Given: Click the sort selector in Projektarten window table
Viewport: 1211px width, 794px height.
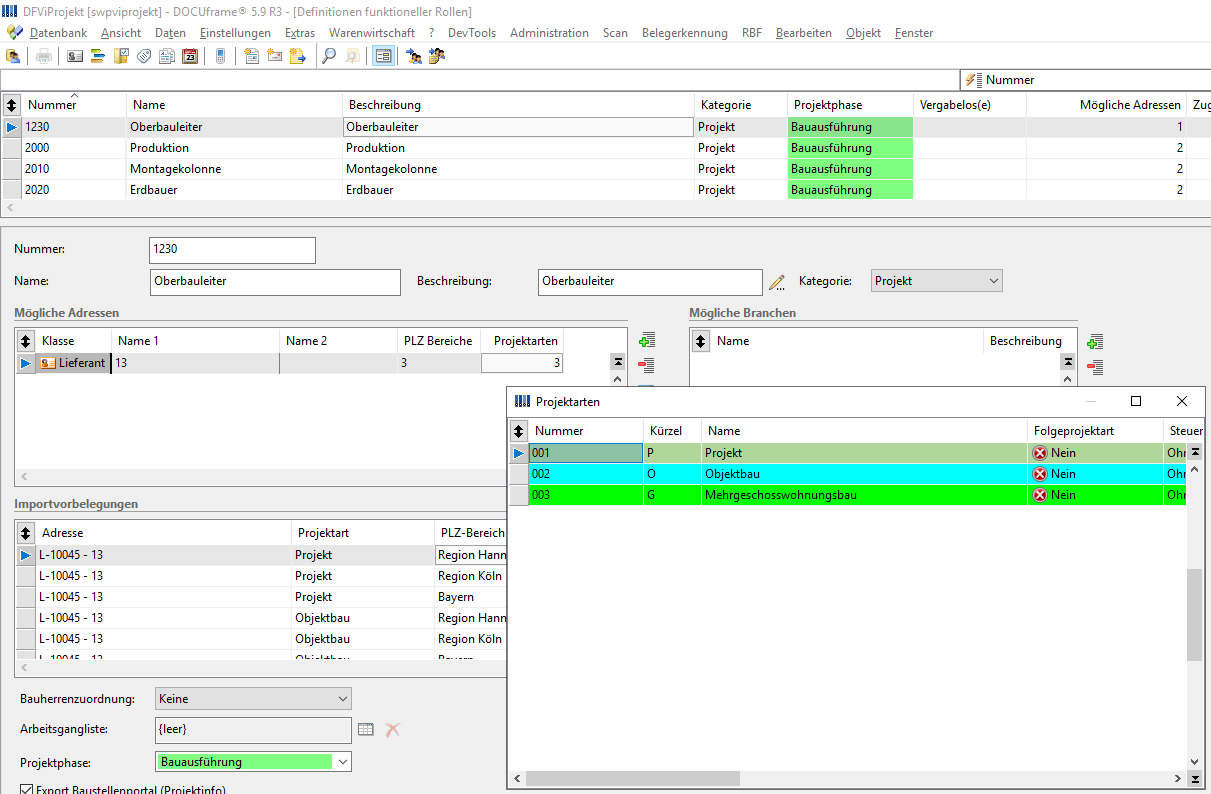Looking at the screenshot, I should click(x=519, y=431).
